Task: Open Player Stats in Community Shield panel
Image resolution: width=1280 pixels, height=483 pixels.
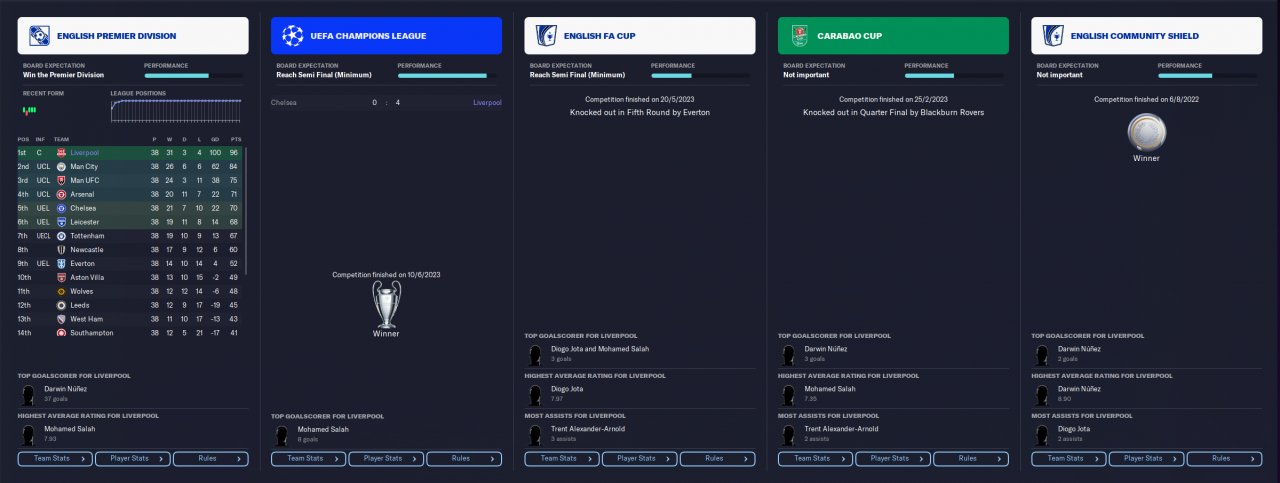Action: 1147,459
